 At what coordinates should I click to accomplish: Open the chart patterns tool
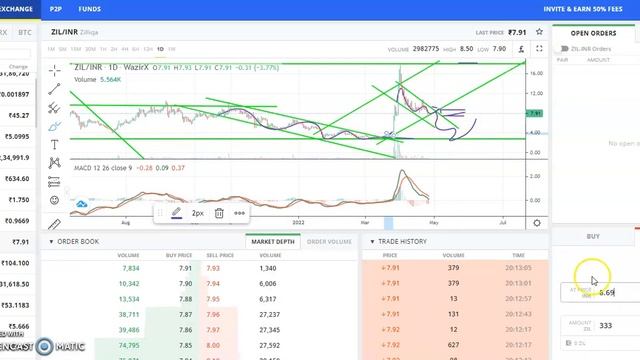coord(54,163)
